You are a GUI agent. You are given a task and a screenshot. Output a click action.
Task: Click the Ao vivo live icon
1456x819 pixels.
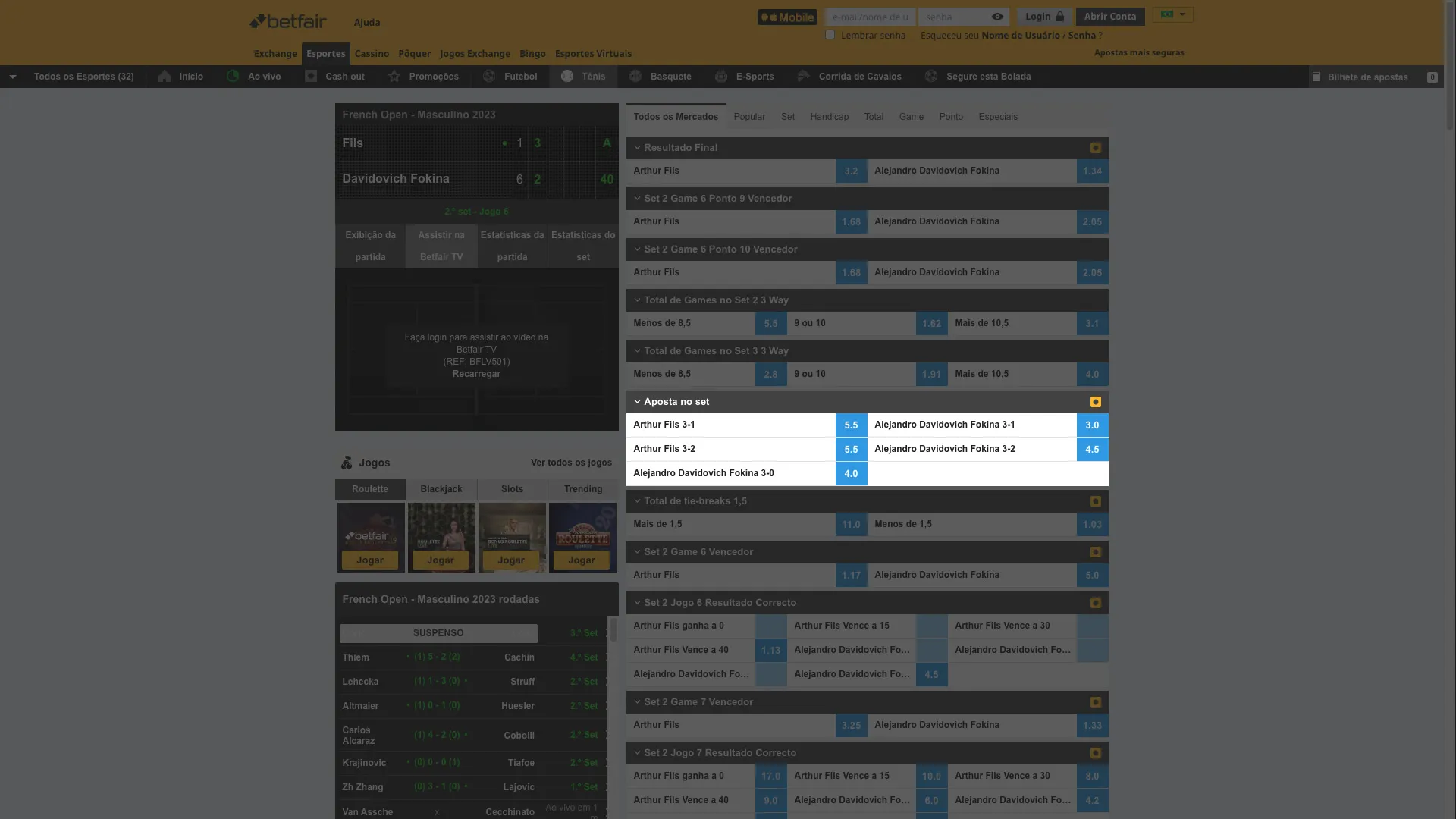[232, 76]
